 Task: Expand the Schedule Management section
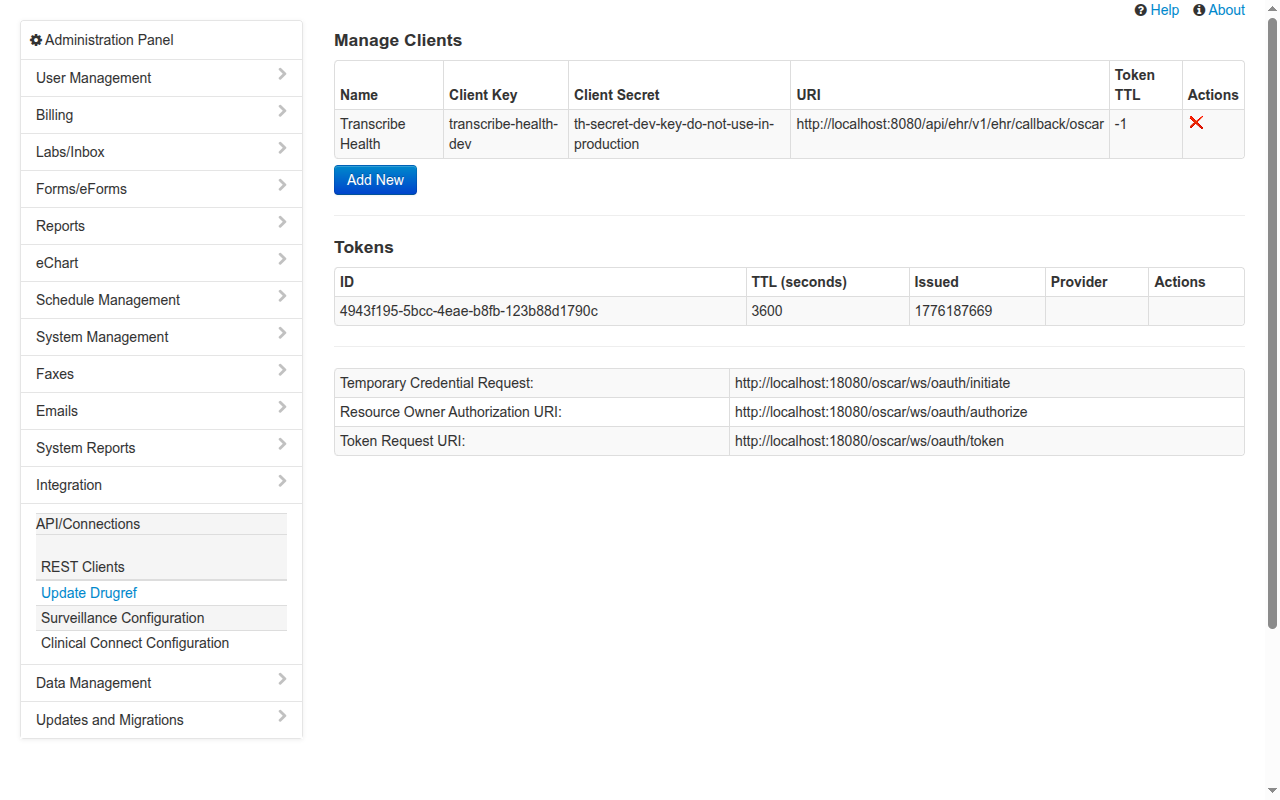(160, 299)
